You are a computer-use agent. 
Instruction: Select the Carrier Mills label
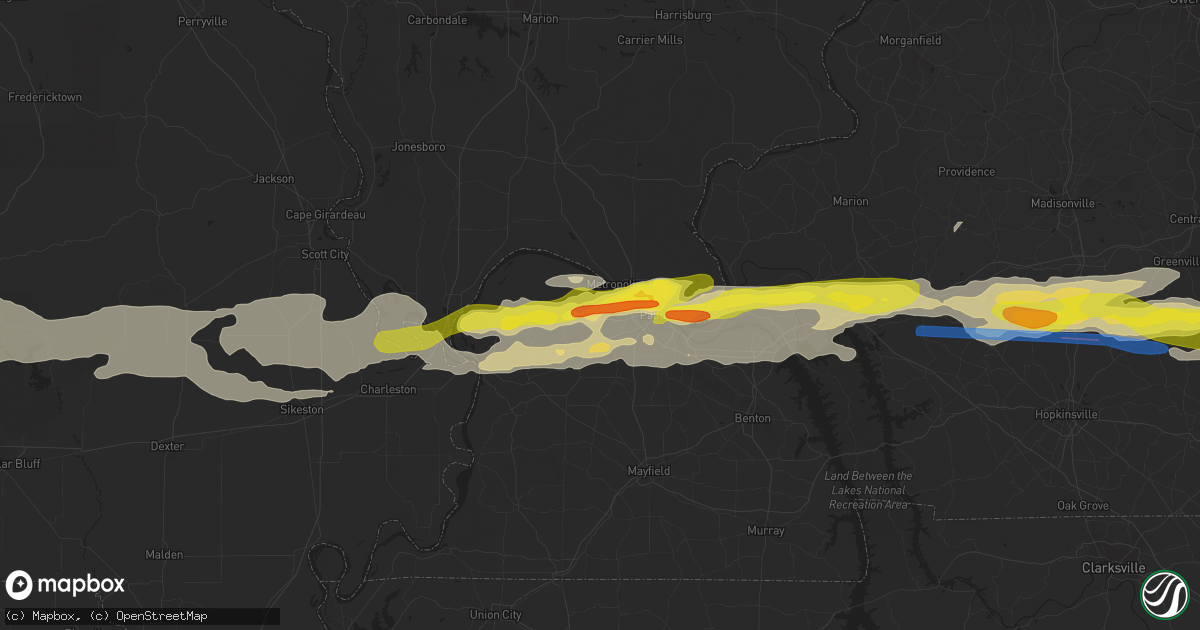click(649, 40)
